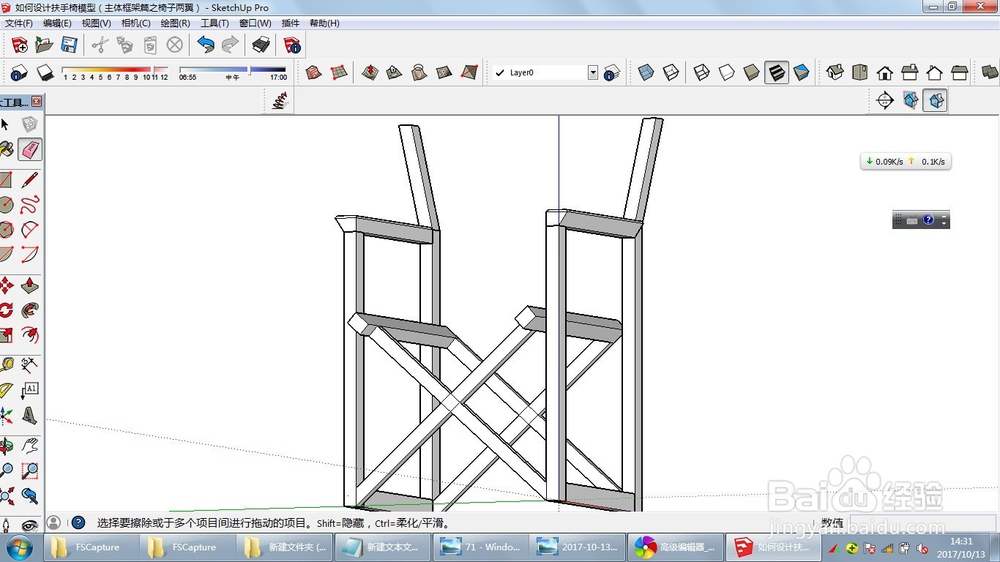The height and width of the screenshot is (562, 1000).
Task: Expand the floating mini toolbar arrows
Action: 945,221
